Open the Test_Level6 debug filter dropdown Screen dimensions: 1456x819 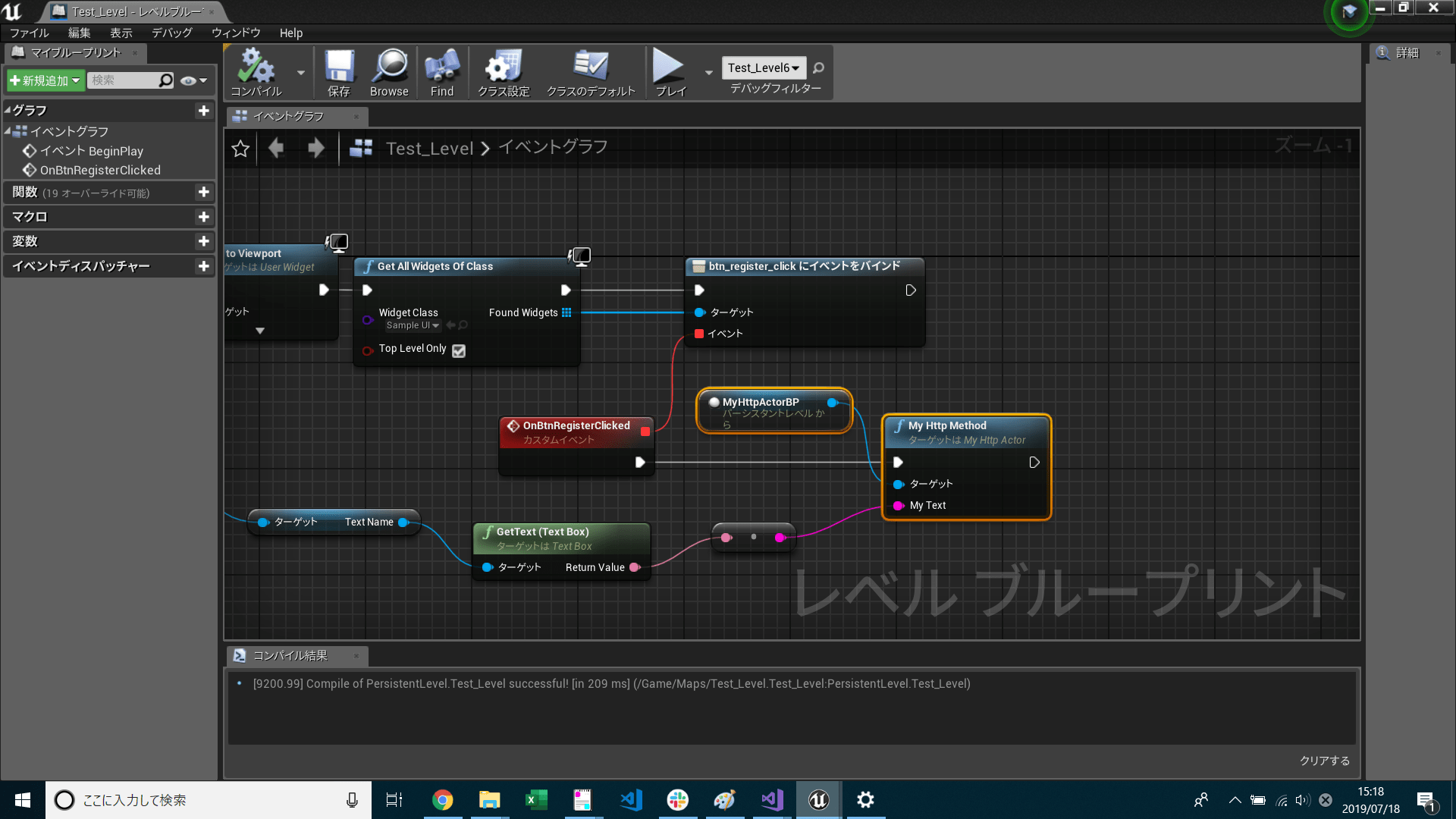[764, 68]
